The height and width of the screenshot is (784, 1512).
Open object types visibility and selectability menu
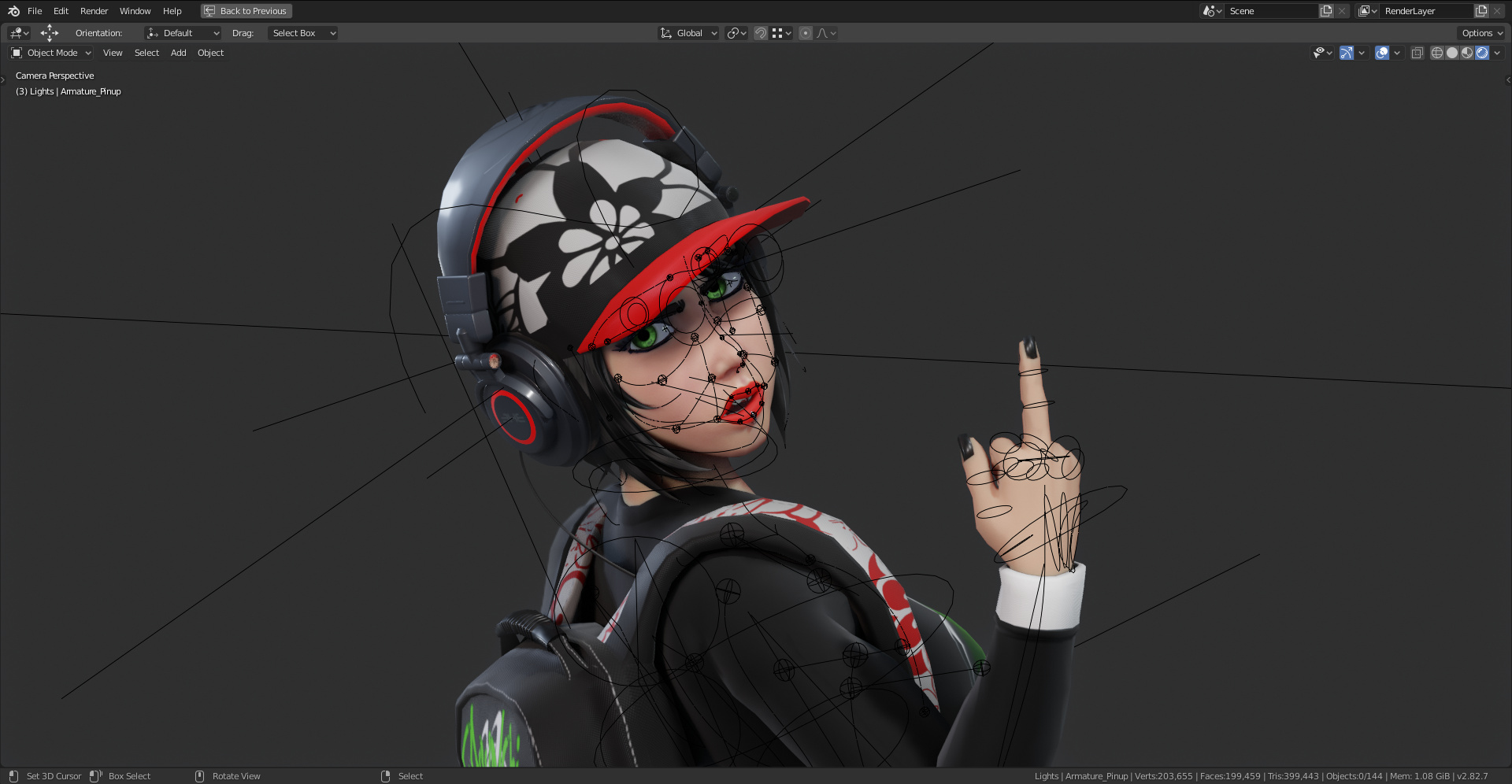point(1322,53)
